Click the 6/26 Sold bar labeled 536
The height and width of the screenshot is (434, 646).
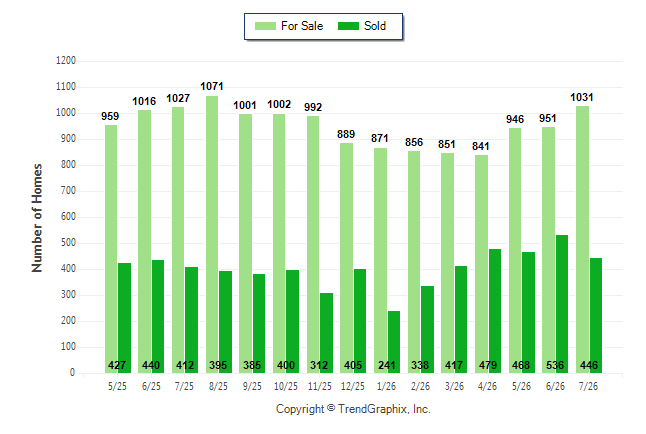pyautogui.click(x=562, y=304)
